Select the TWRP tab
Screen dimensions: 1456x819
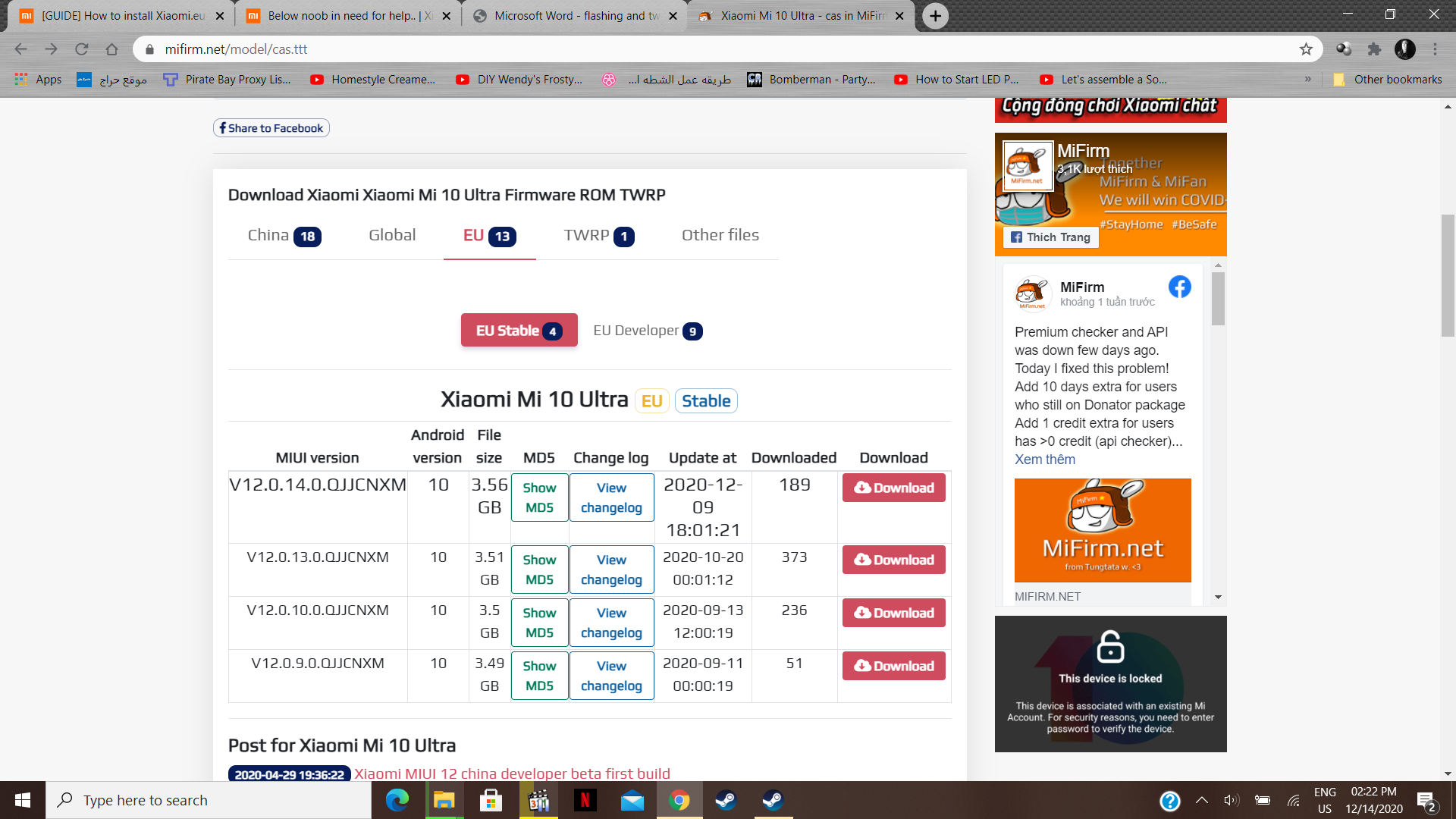[598, 236]
